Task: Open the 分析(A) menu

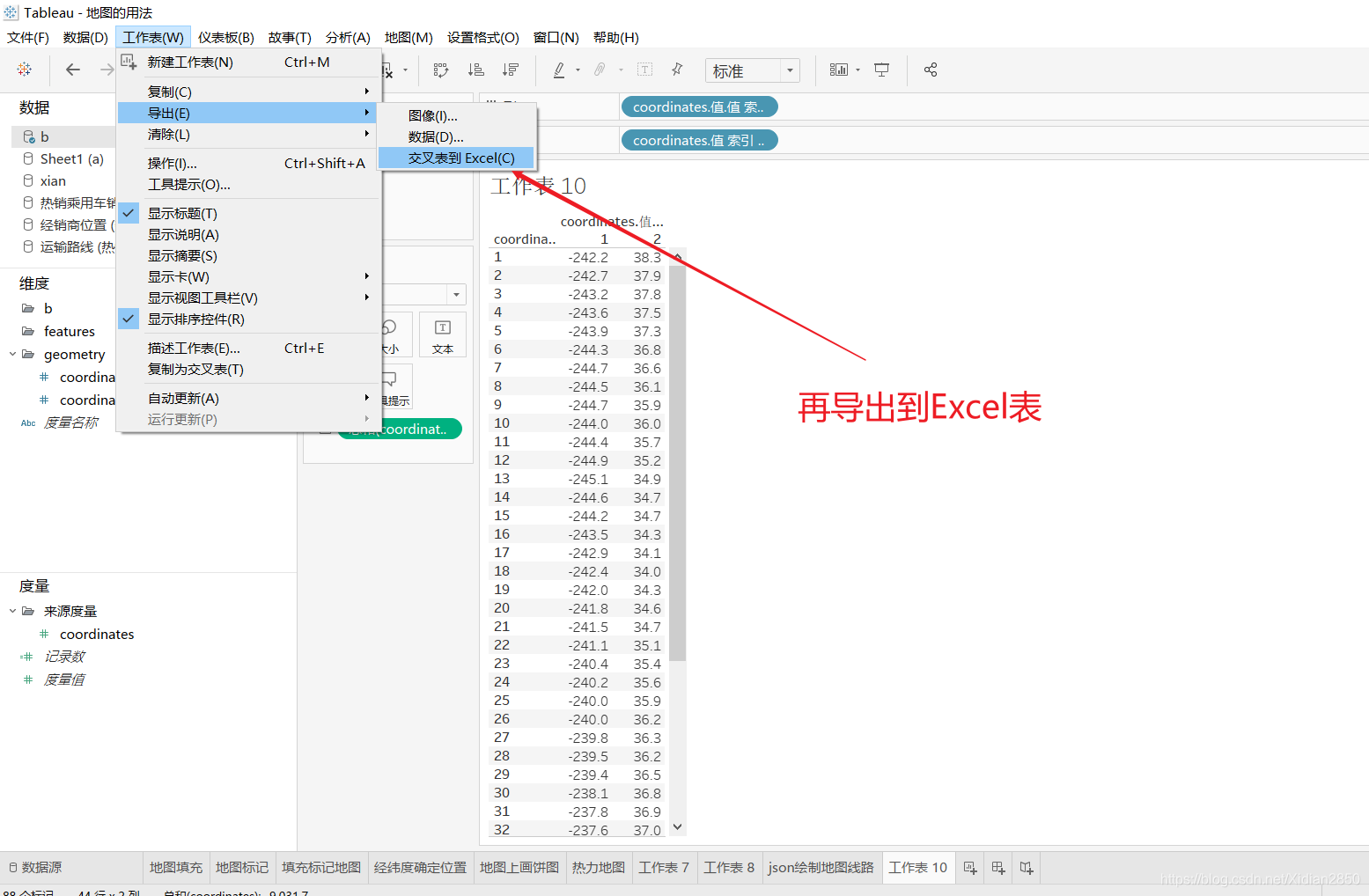Action: [x=348, y=37]
